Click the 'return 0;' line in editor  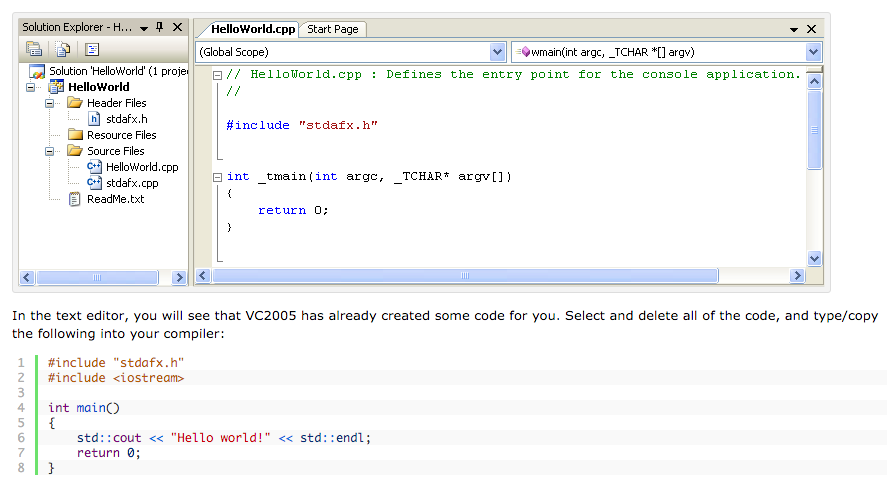click(293, 211)
